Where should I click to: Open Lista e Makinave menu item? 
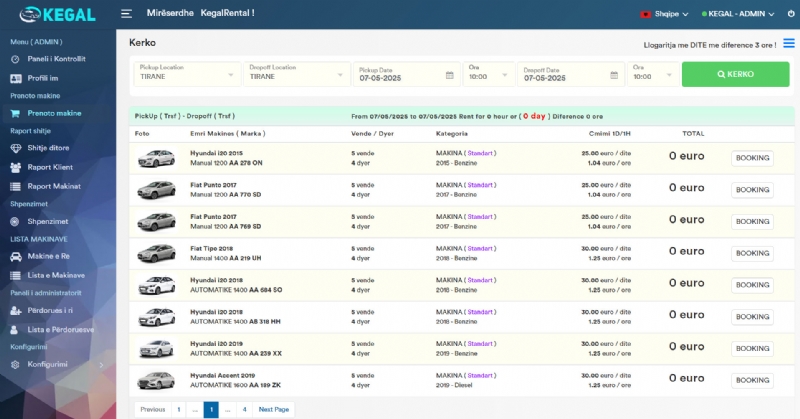(x=56, y=275)
